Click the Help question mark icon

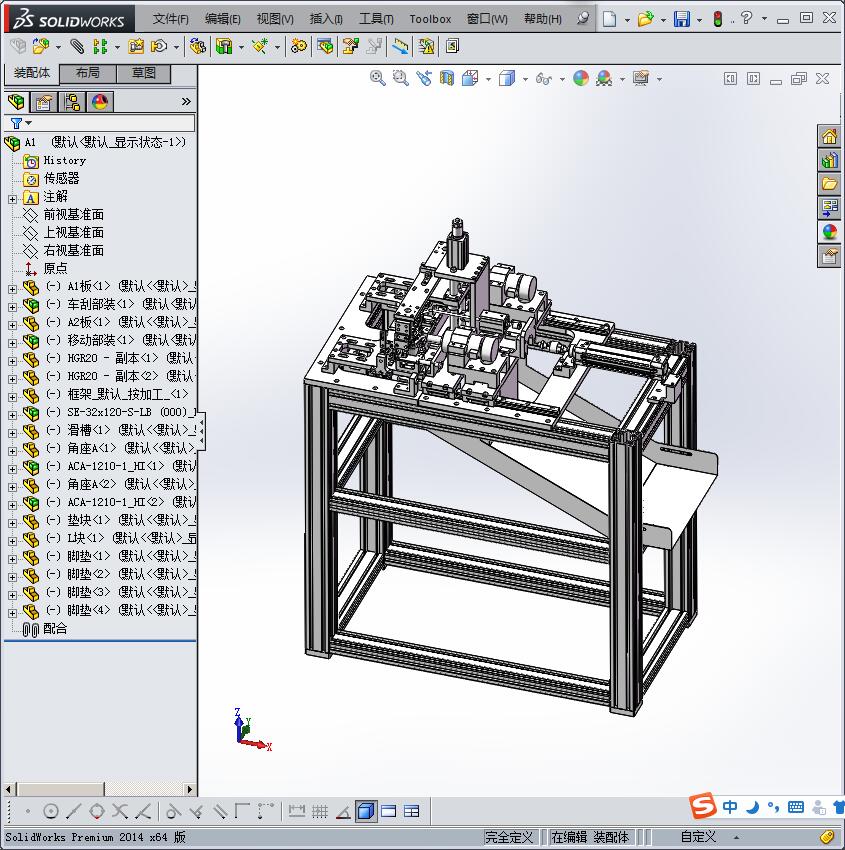746,18
